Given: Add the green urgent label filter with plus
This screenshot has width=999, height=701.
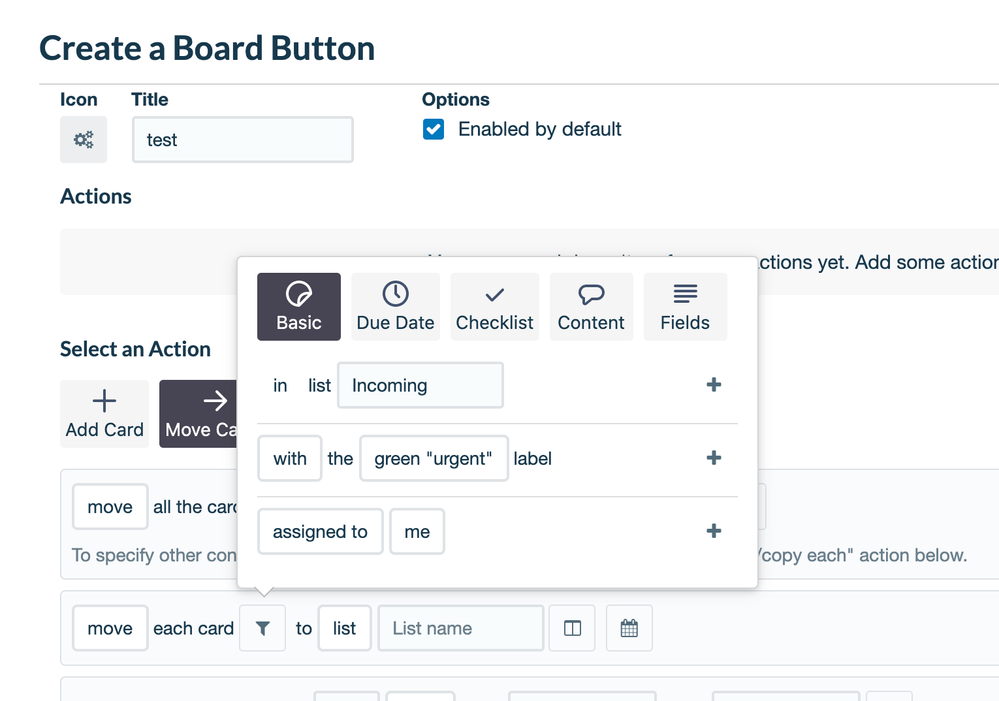Looking at the screenshot, I should click(714, 458).
